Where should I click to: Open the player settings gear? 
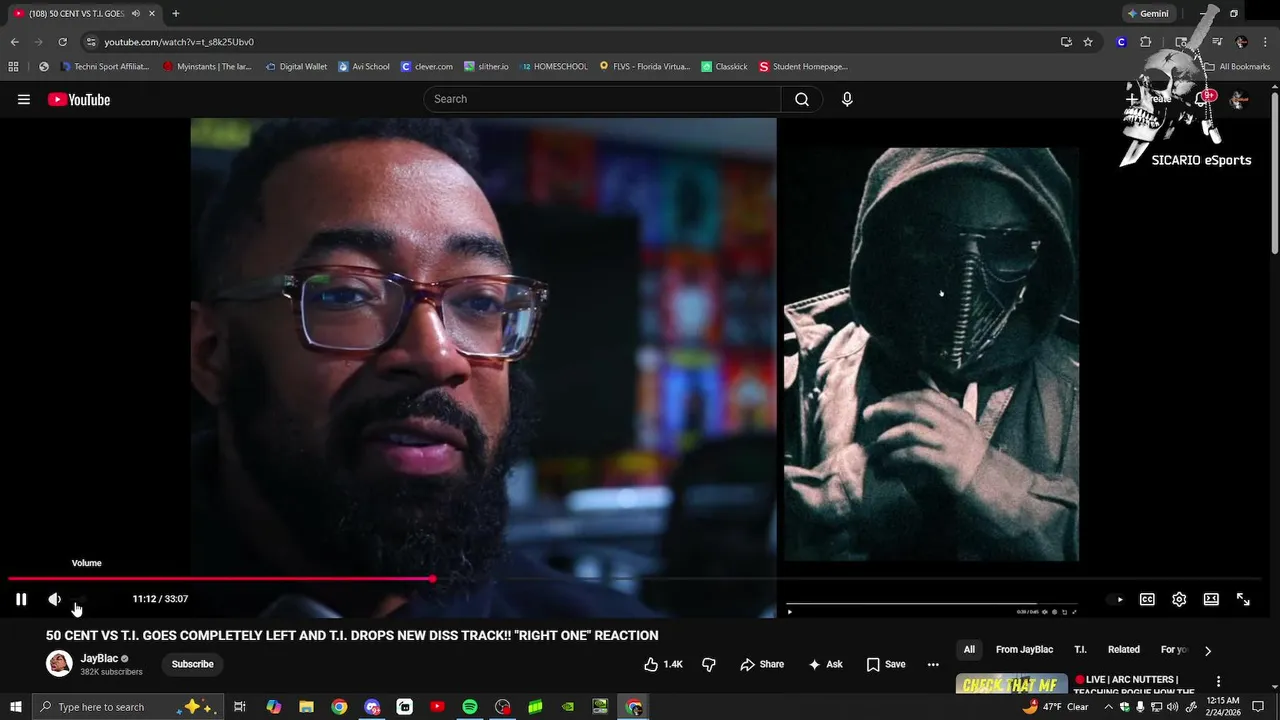click(x=1179, y=599)
